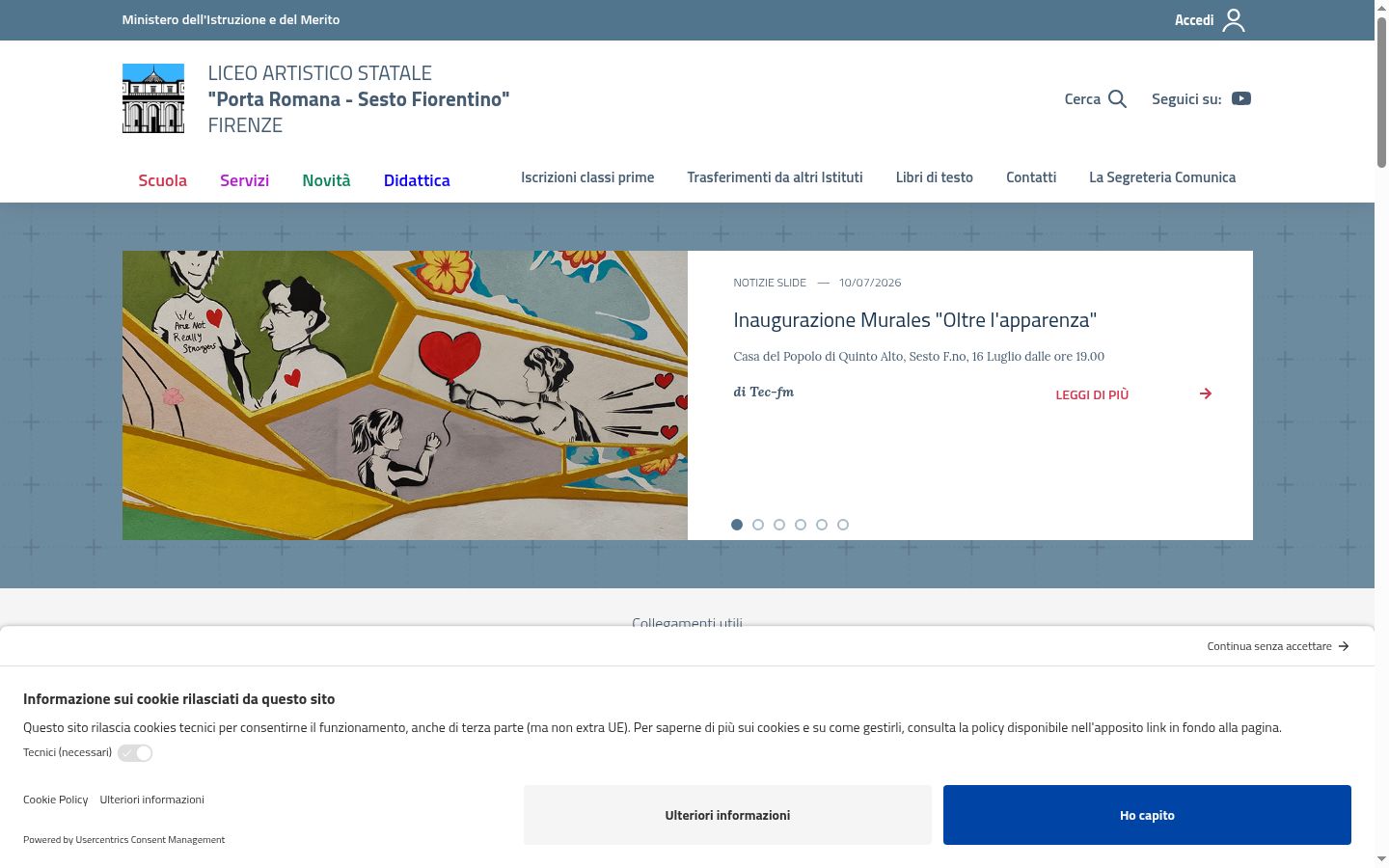
Task: Click the scrollbar up arrow
Action: [1381, 8]
